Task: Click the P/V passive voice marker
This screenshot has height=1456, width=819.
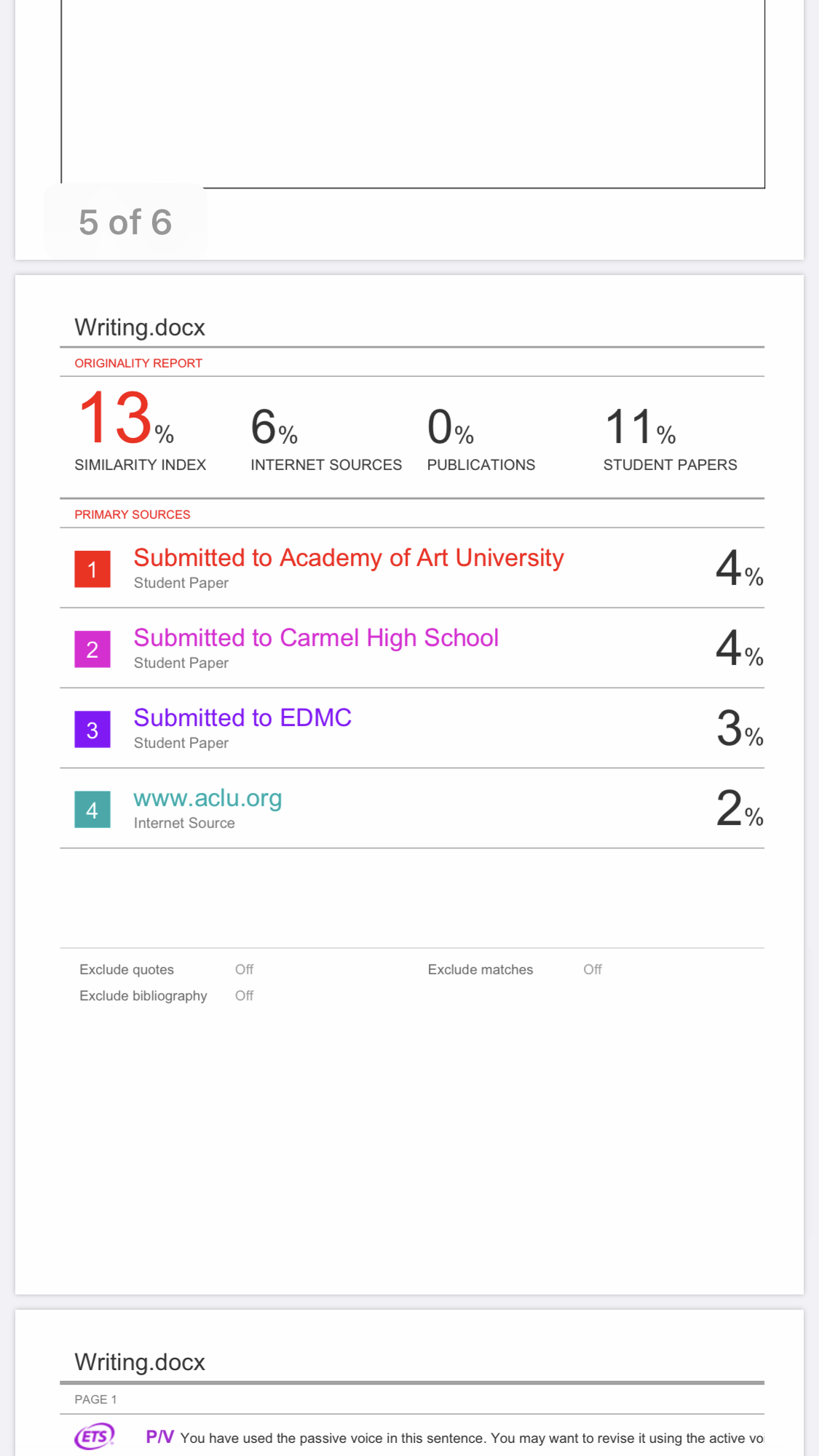Action: point(159,1436)
